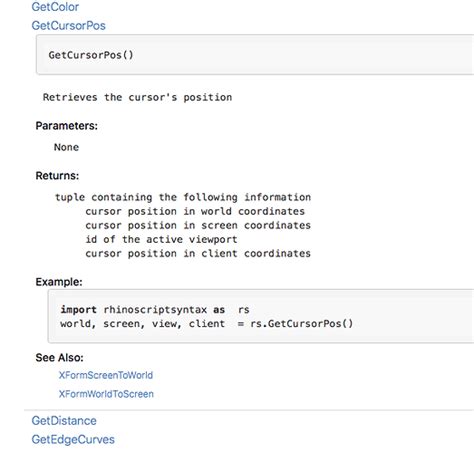
Task: Expand the GetDistance function entry
Action: (64, 421)
